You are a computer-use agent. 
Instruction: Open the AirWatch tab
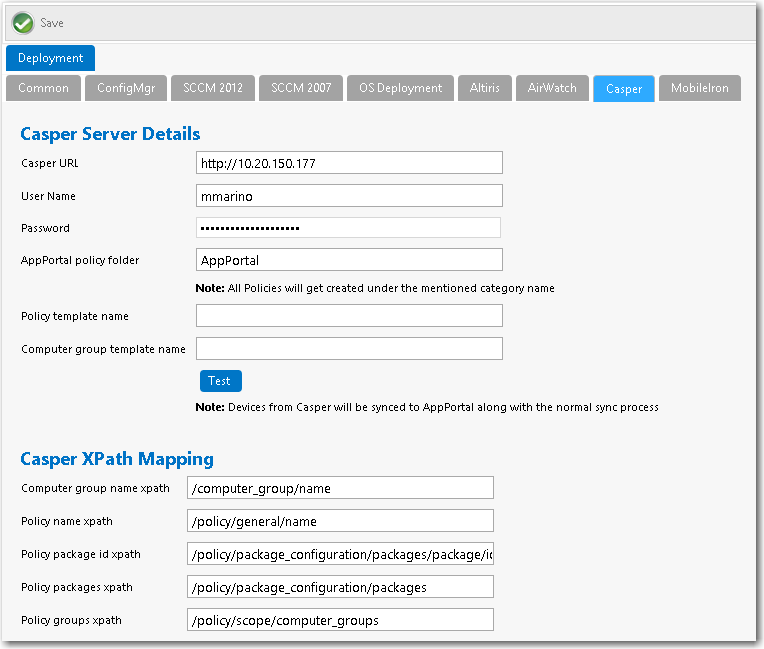pos(552,88)
